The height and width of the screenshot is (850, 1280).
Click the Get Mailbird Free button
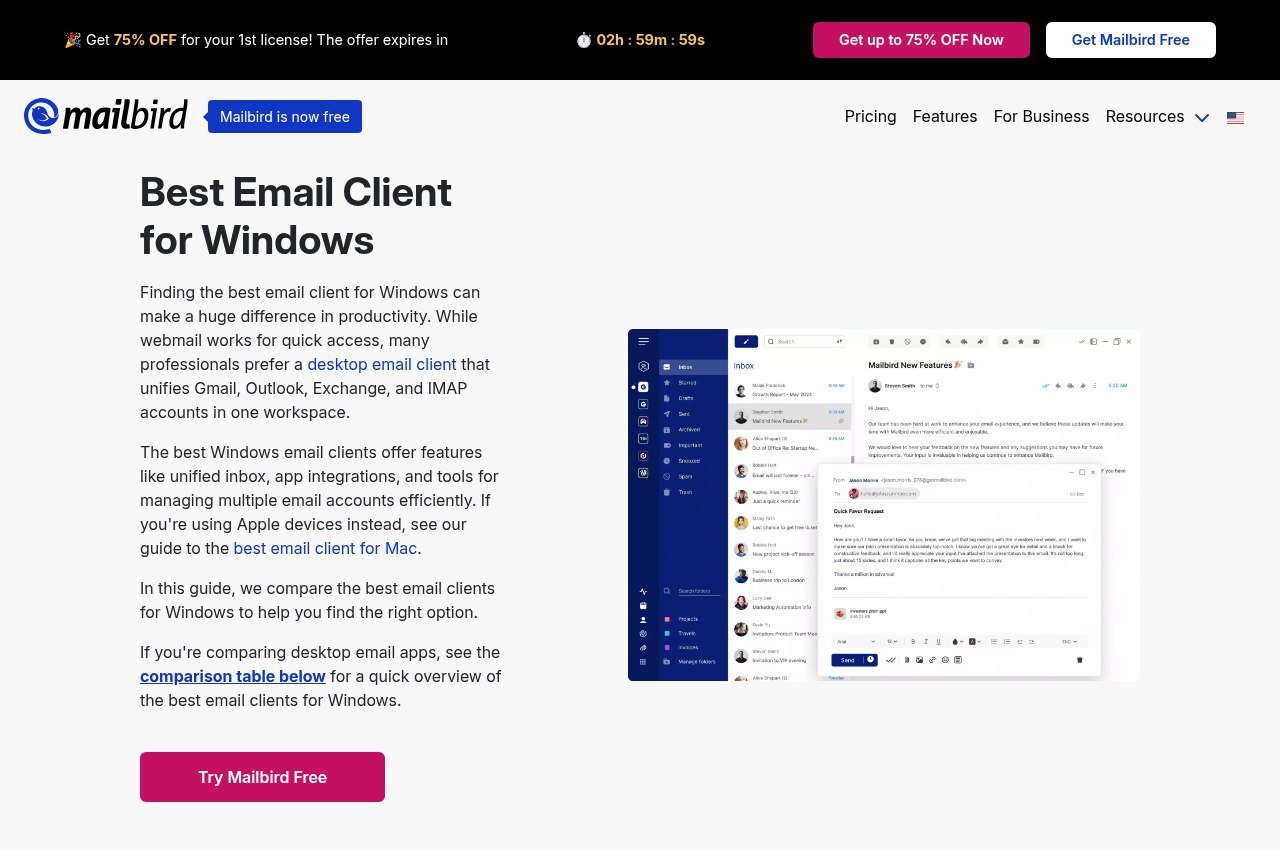(1131, 40)
